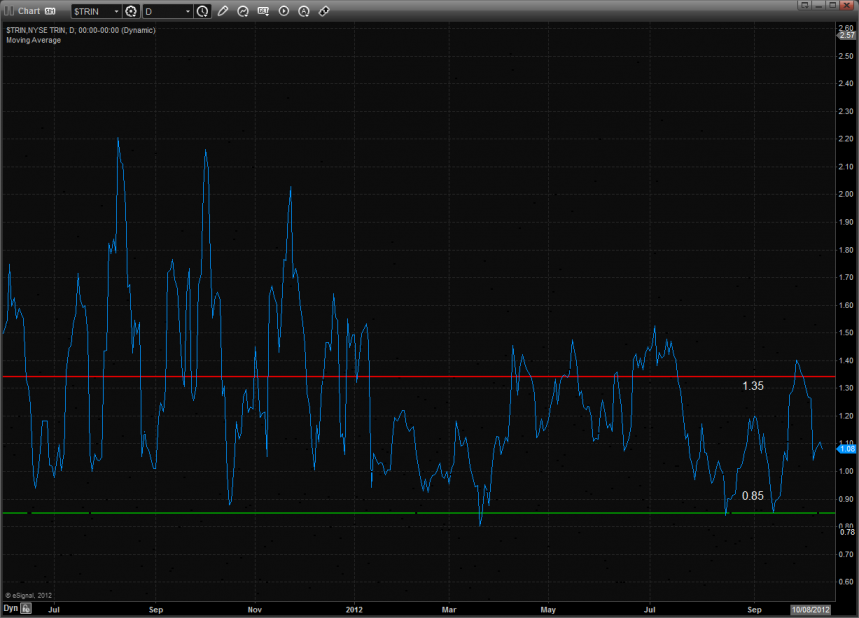Click the 1.08 current price marker

tap(846, 449)
